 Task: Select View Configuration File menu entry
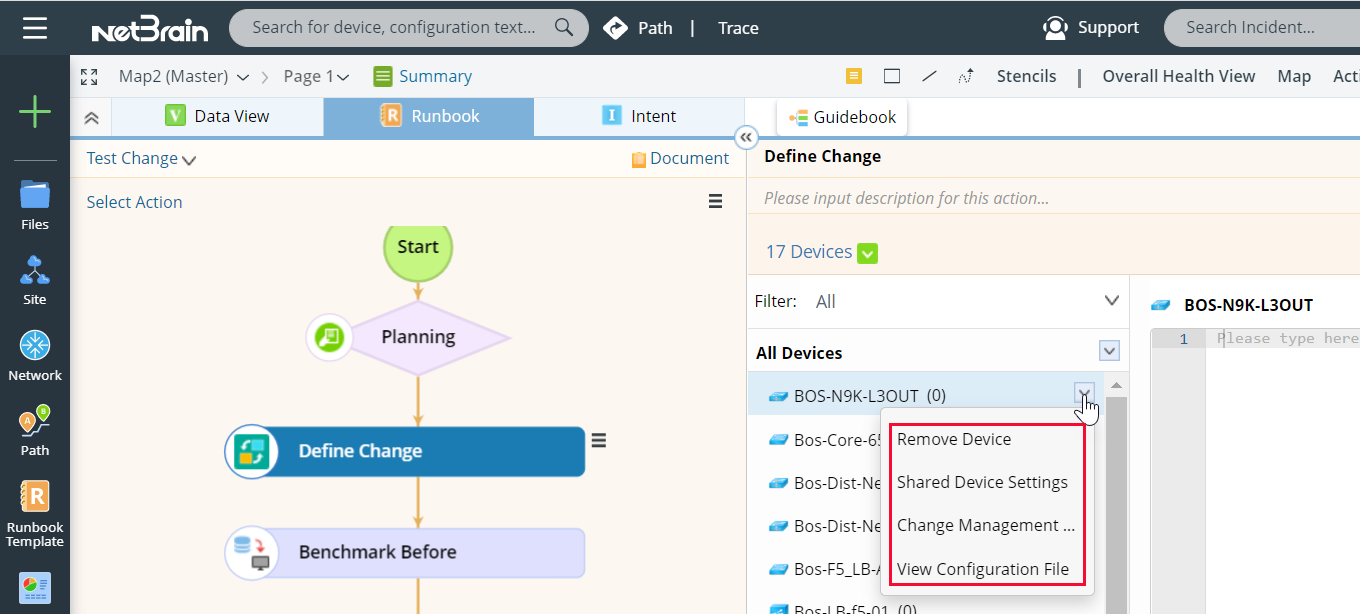pos(982,569)
